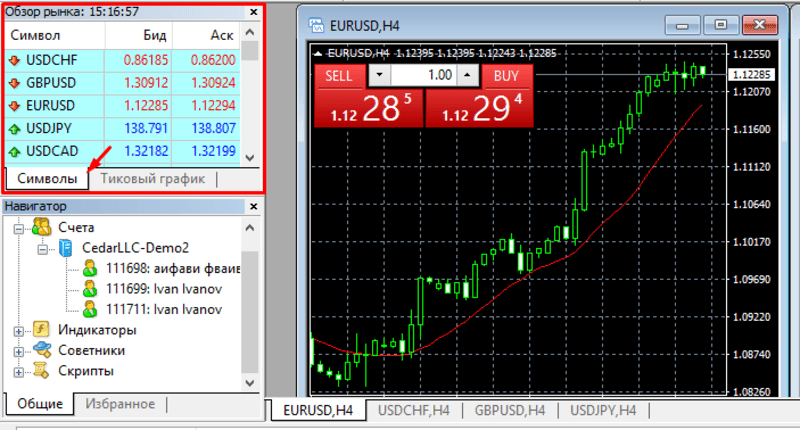Image resolution: width=800 pixels, height=430 pixels.
Task: Collapse the one-click trading panel triangle on chart
Action: [318, 53]
